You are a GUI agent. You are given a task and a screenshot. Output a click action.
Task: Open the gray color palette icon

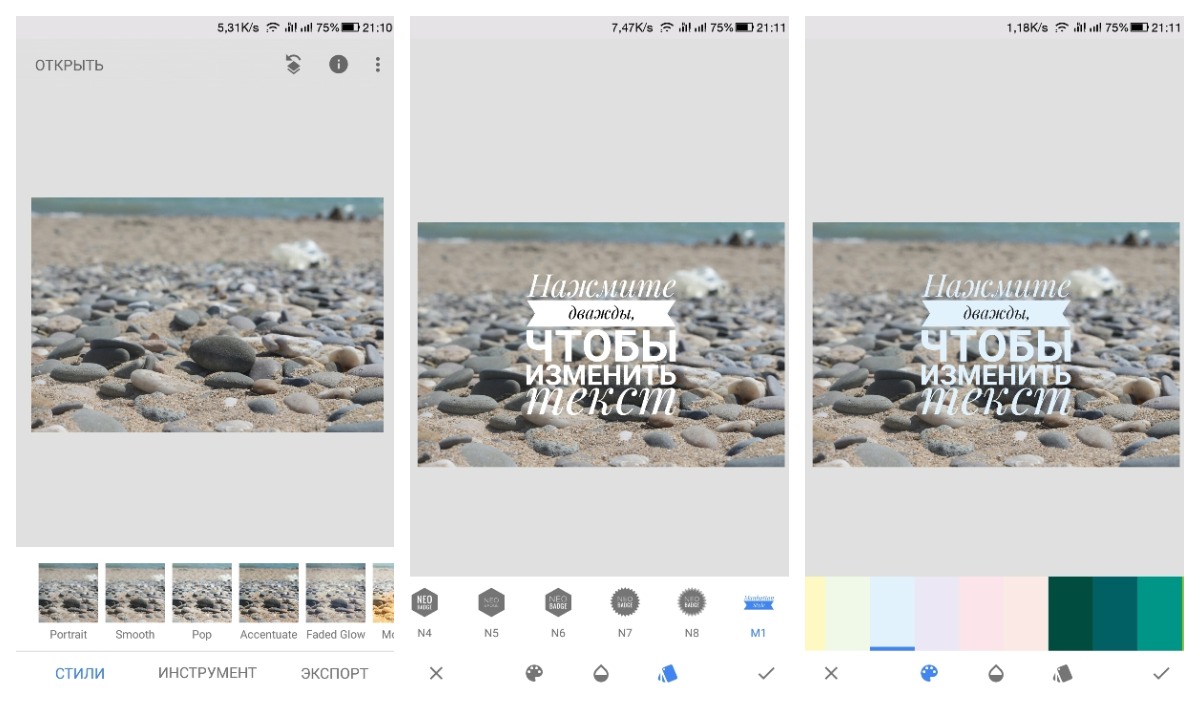(534, 674)
